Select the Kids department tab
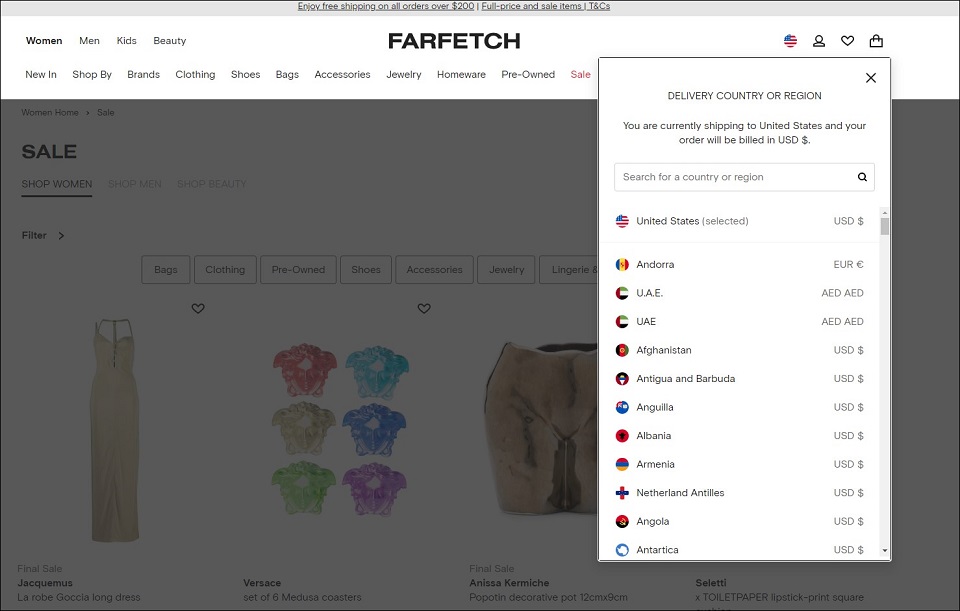This screenshot has height=611, width=960. [x=127, y=41]
